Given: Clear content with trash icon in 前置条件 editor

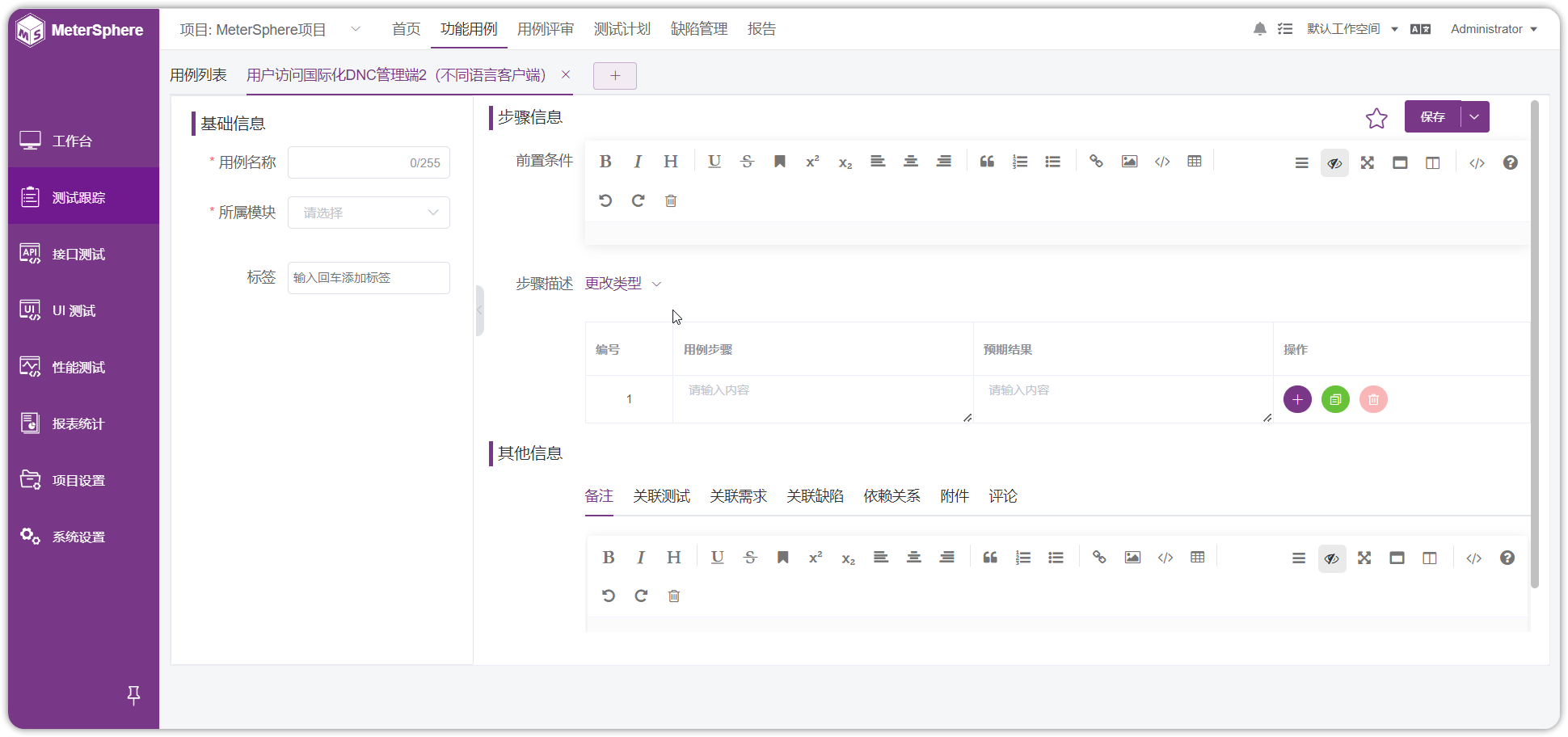Looking at the screenshot, I should tap(671, 200).
